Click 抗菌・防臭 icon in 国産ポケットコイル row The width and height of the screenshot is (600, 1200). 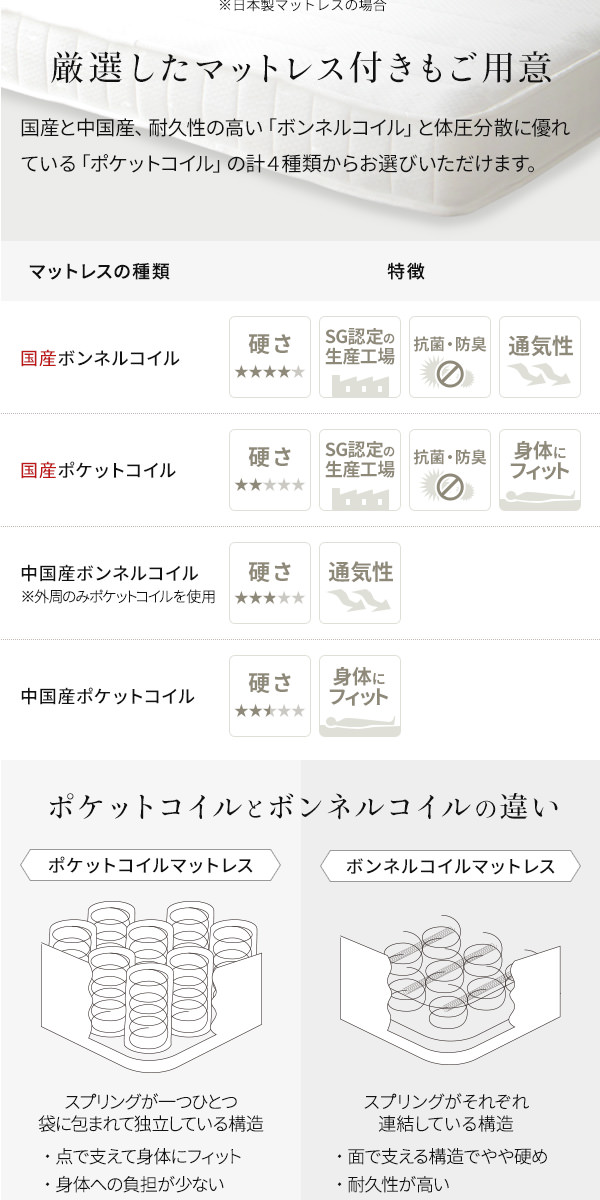pyautogui.click(x=450, y=470)
